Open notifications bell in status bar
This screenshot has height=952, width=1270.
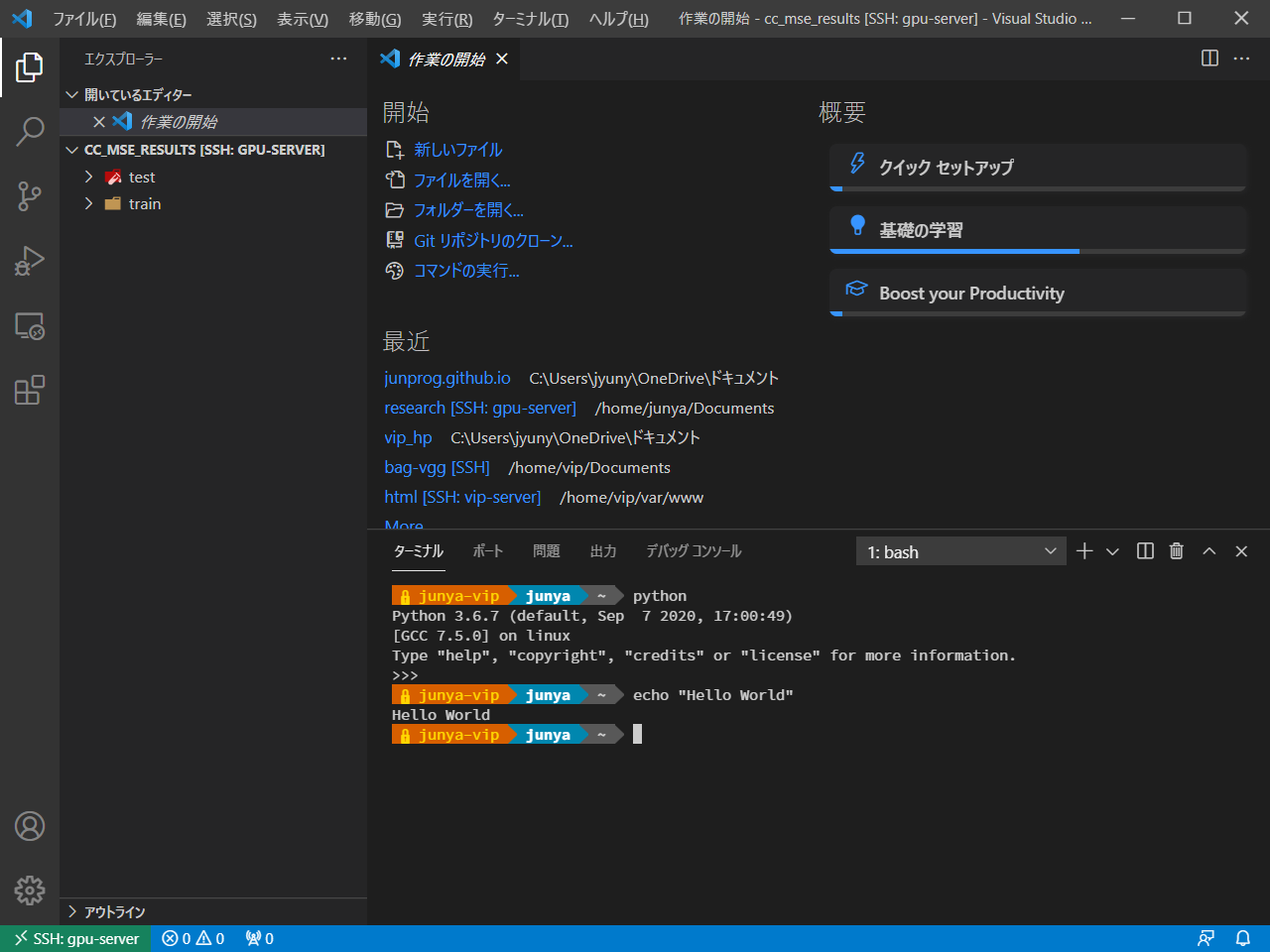1242,938
